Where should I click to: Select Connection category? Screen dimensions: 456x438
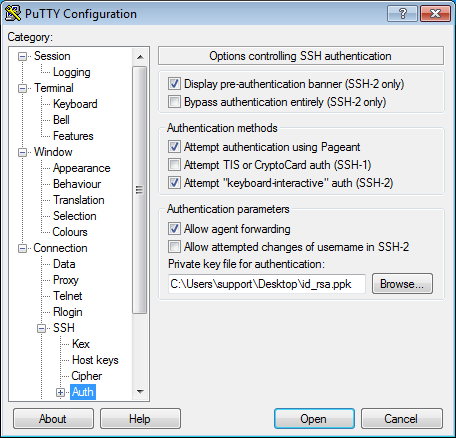point(60,248)
